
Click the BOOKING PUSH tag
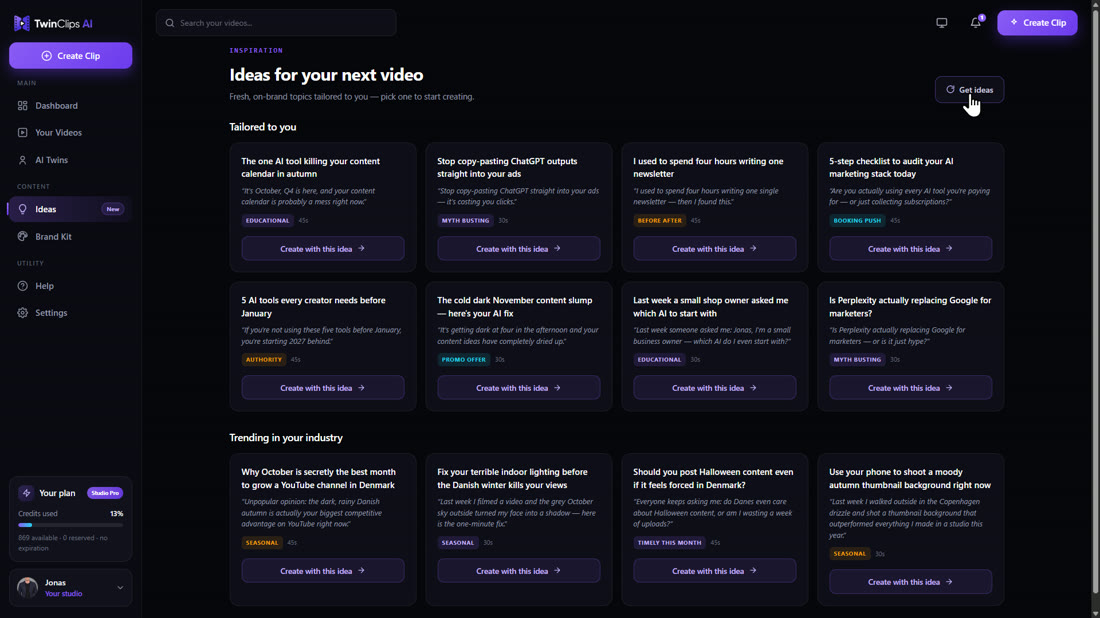tap(857, 220)
